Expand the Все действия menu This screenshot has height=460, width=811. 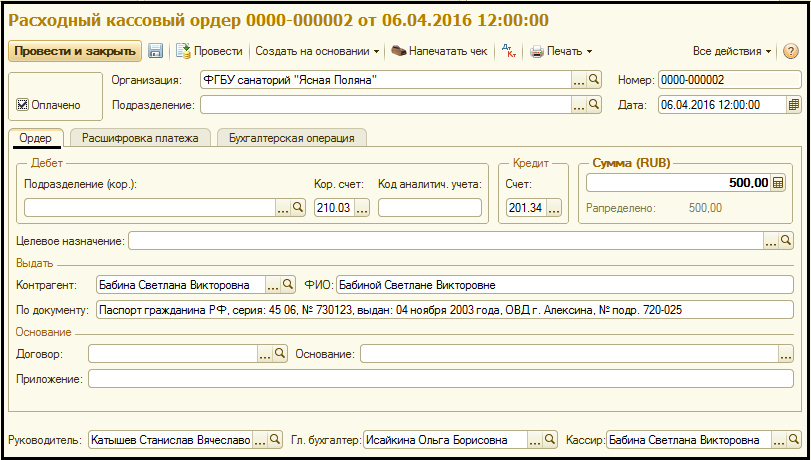point(732,51)
